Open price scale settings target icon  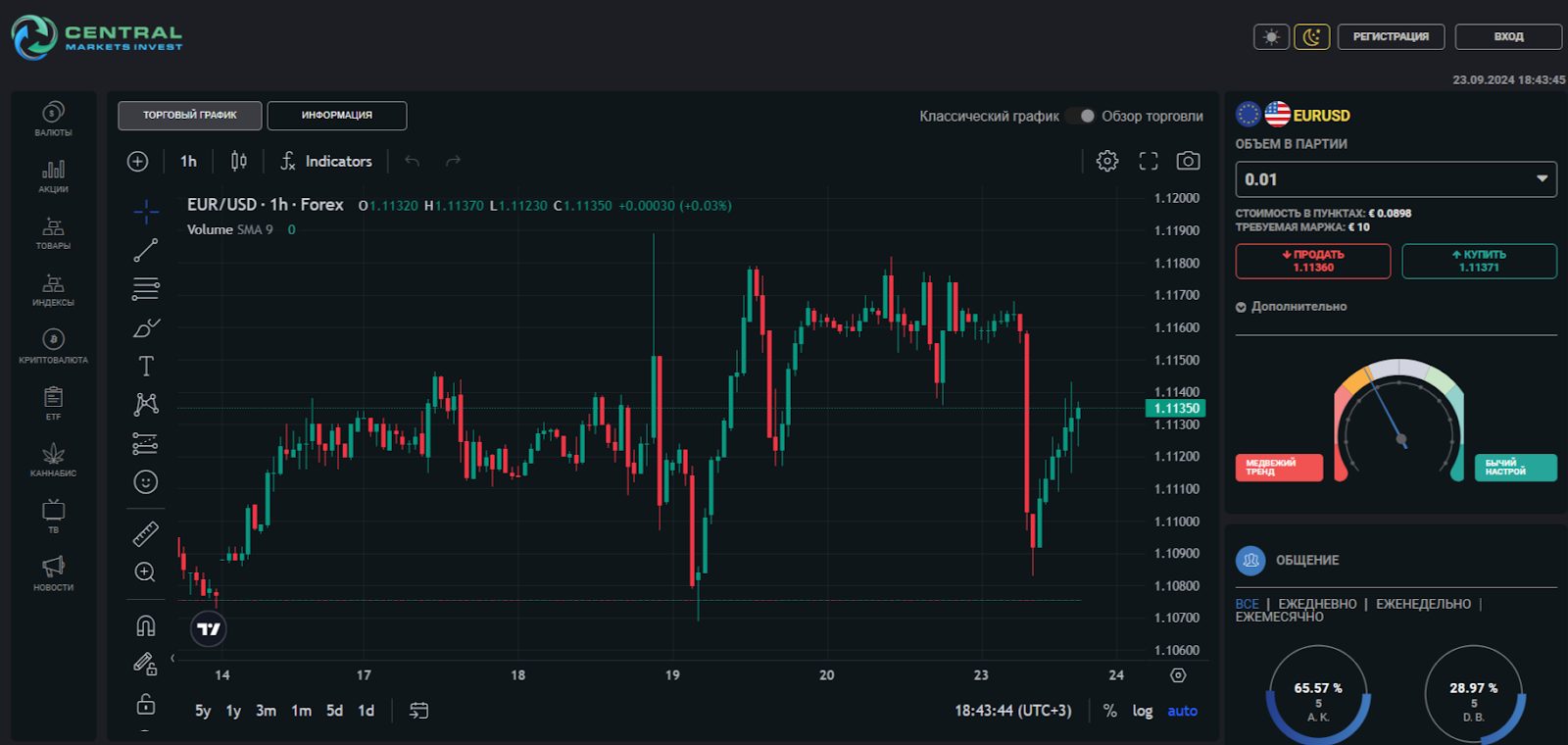(1178, 675)
